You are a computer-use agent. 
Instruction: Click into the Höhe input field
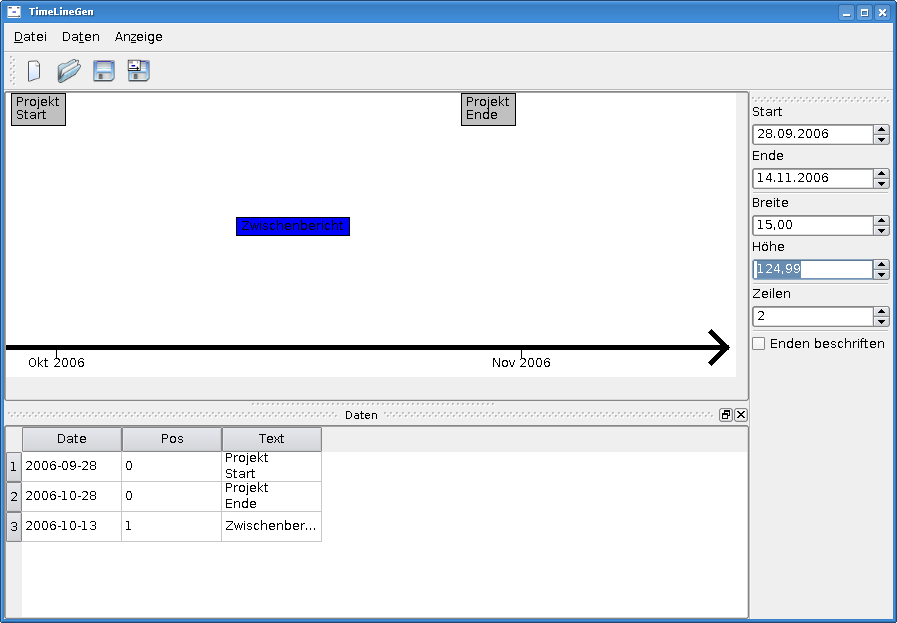812,269
